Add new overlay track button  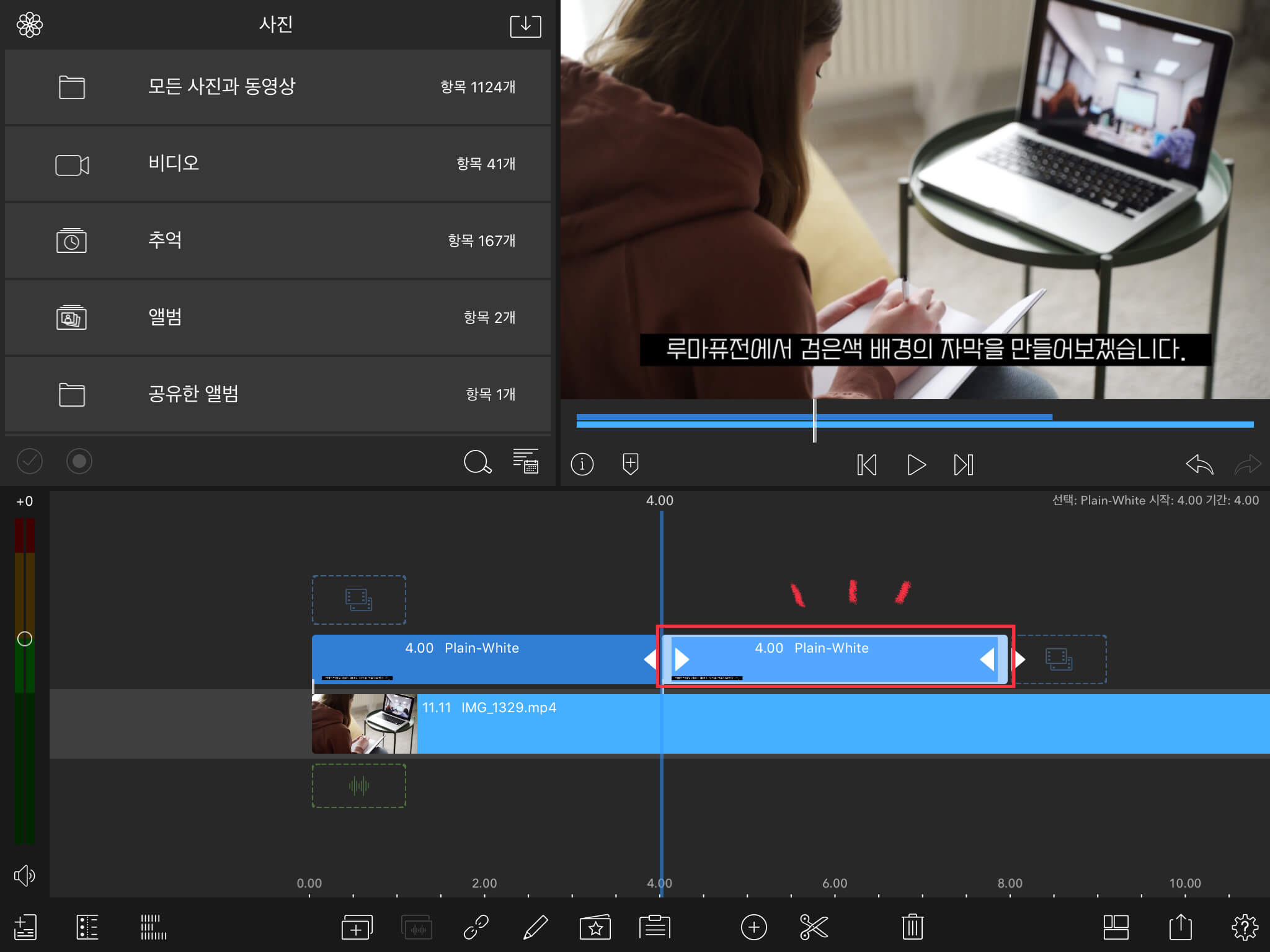click(x=357, y=927)
